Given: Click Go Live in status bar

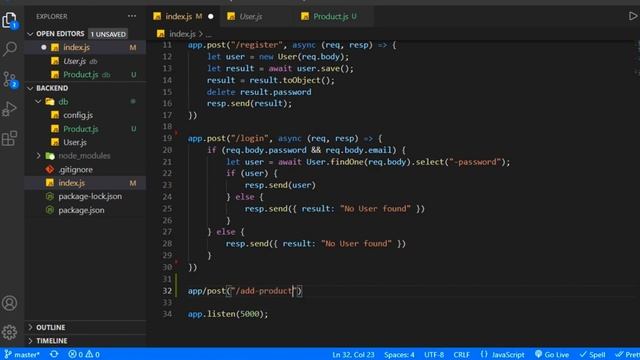Looking at the screenshot, I should [552, 355].
